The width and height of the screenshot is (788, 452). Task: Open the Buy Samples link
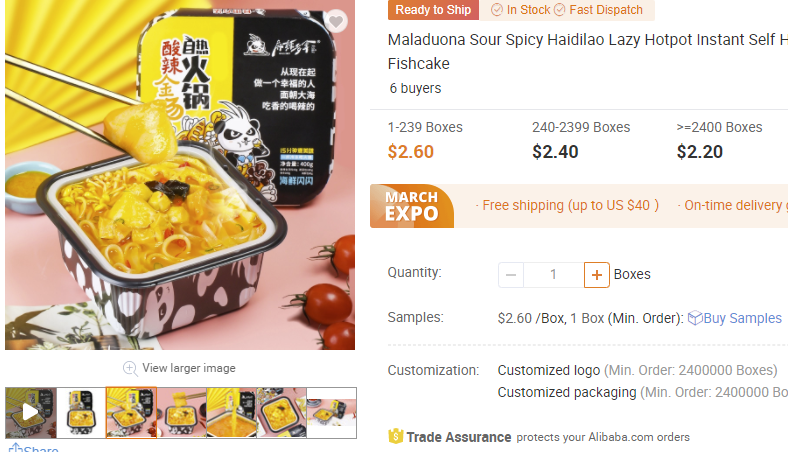(742, 318)
